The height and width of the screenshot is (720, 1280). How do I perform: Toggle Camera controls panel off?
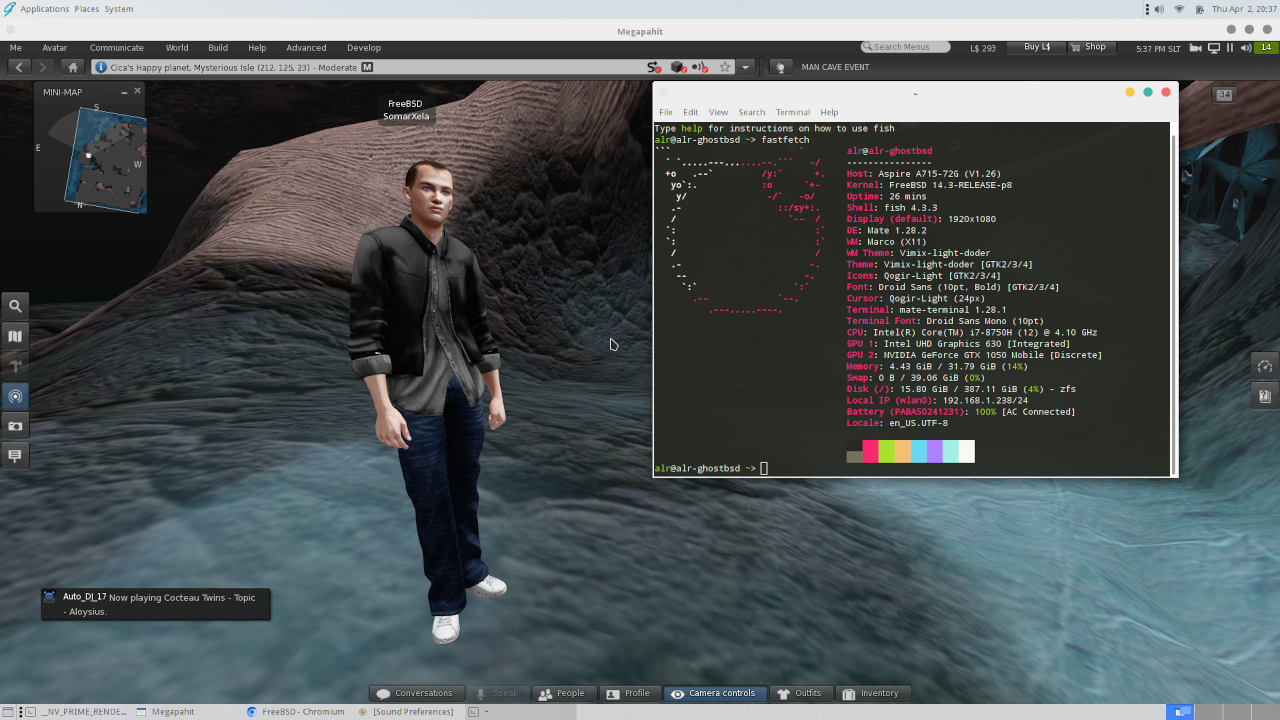(713, 693)
